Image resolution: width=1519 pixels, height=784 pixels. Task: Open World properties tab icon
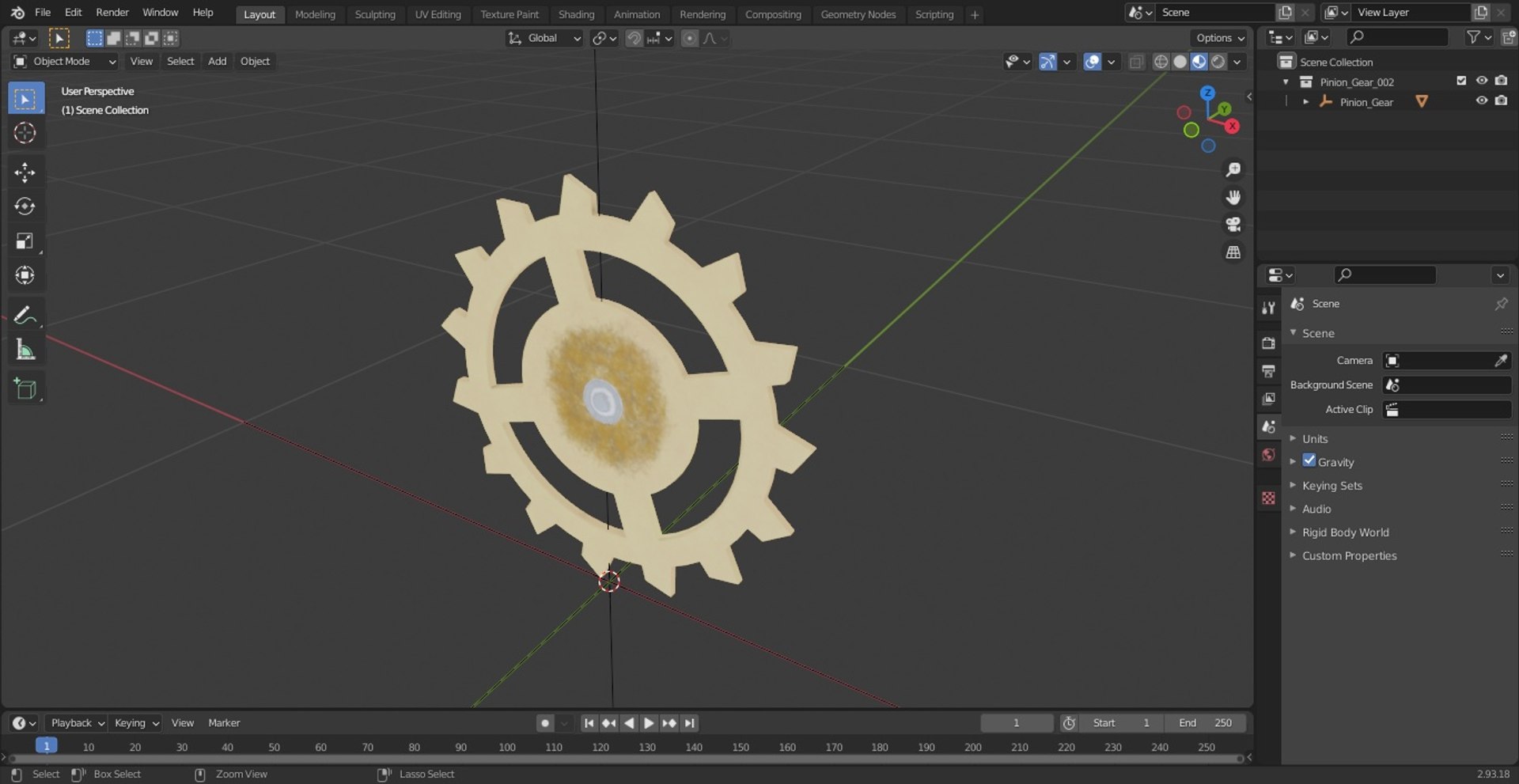[x=1268, y=454]
